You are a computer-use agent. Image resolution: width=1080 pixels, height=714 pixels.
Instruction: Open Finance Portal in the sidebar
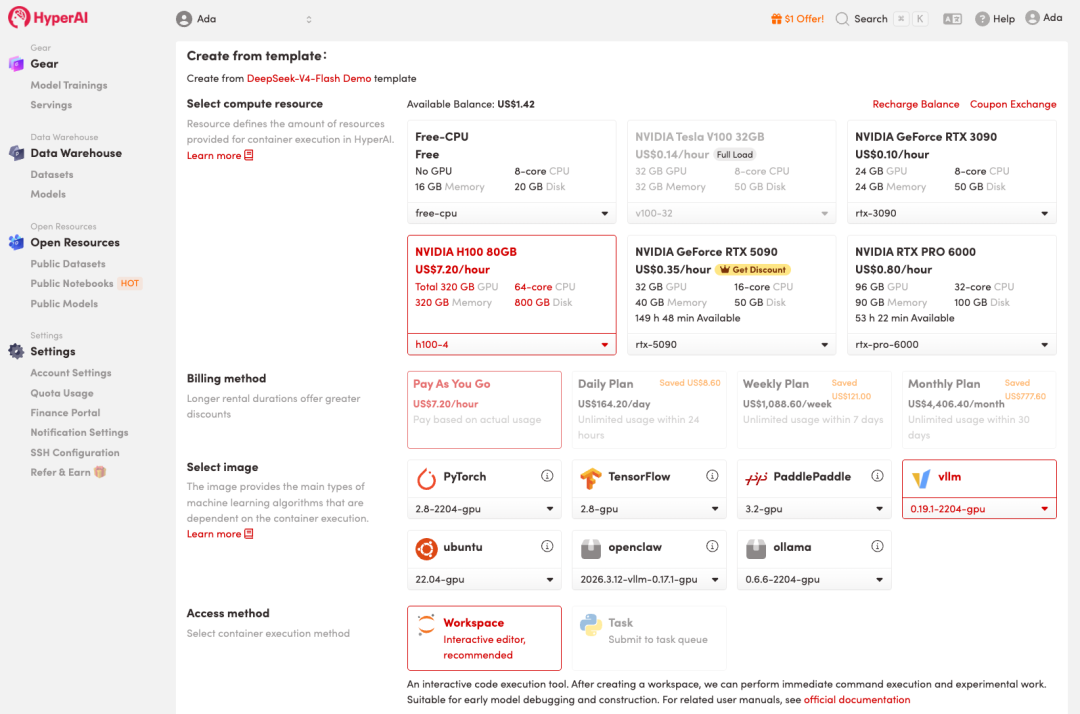(x=65, y=412)
